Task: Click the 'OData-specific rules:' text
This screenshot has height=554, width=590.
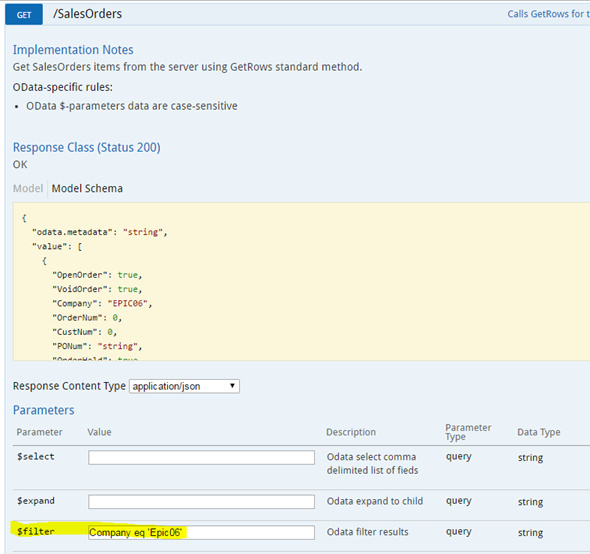Action: click(62, 87)
